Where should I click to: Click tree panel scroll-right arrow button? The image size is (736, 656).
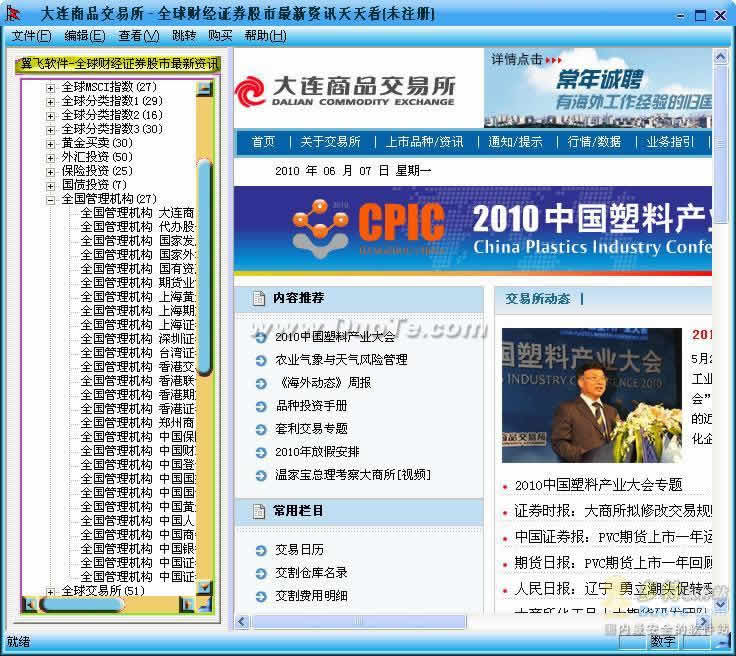tap(187, 604)
